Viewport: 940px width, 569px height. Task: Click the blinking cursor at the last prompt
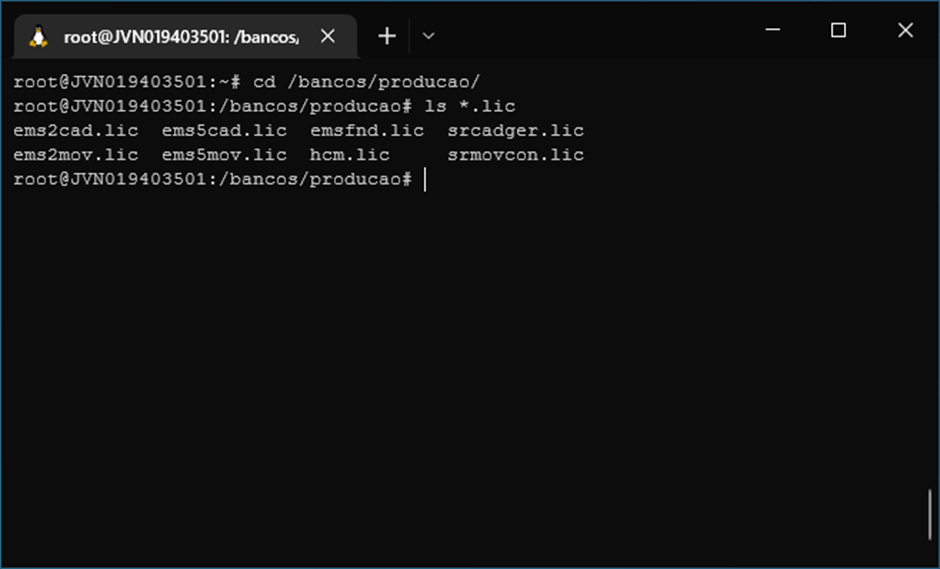tap(425, 179)
